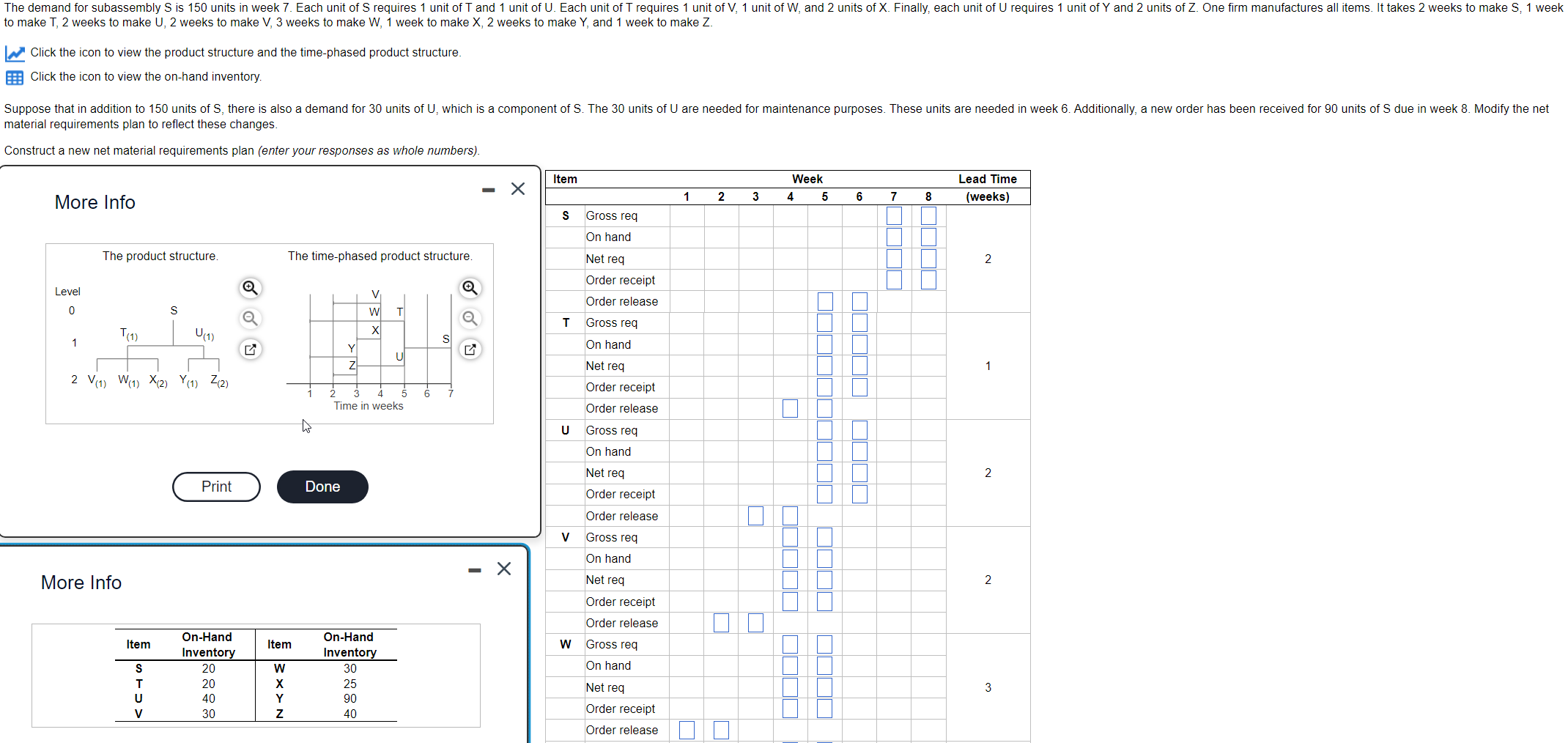This screenshot has width=1568, height=743.
Task: Click U On hand field for week 5
Action: [x=825, y=451]
